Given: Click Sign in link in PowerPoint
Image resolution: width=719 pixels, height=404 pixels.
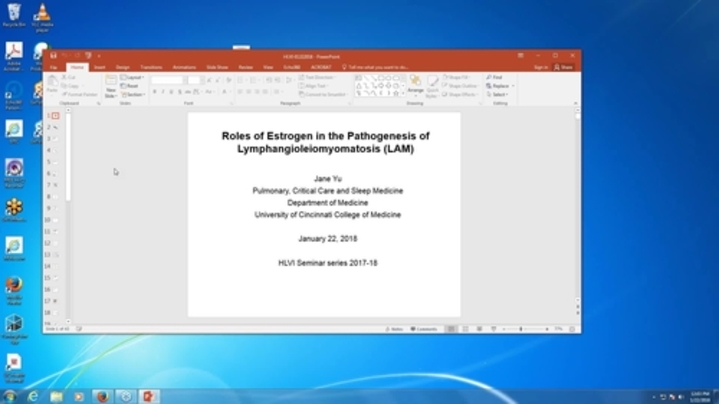Looking at the screenshot, I should (x=541, y=67).
